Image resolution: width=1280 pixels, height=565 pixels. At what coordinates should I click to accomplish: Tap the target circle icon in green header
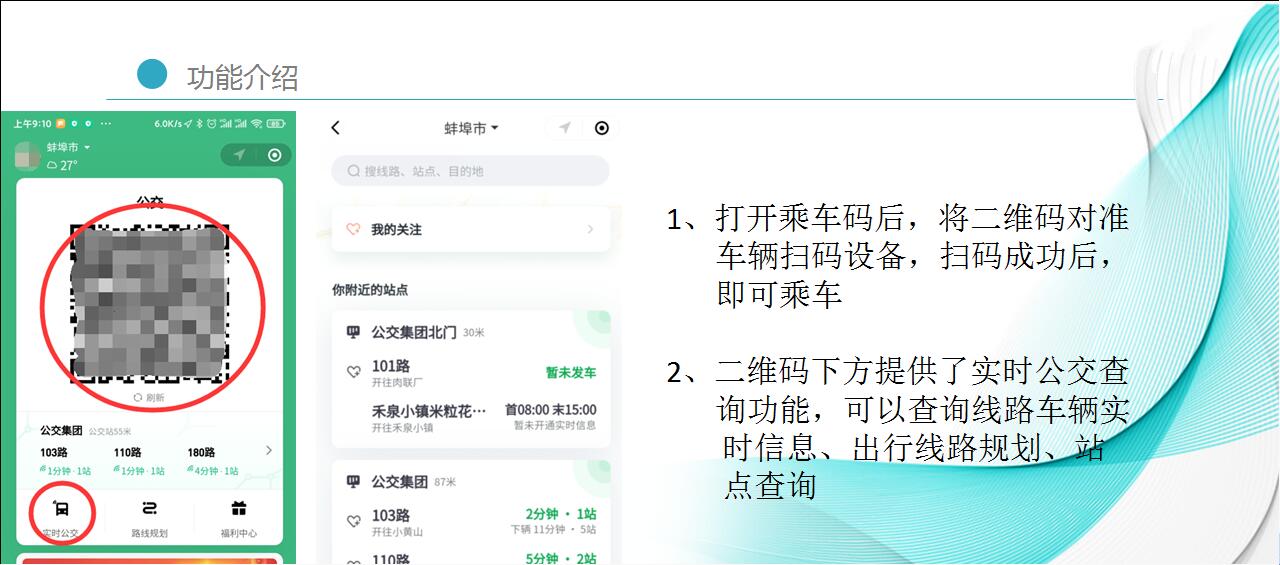tap(274, 155)
